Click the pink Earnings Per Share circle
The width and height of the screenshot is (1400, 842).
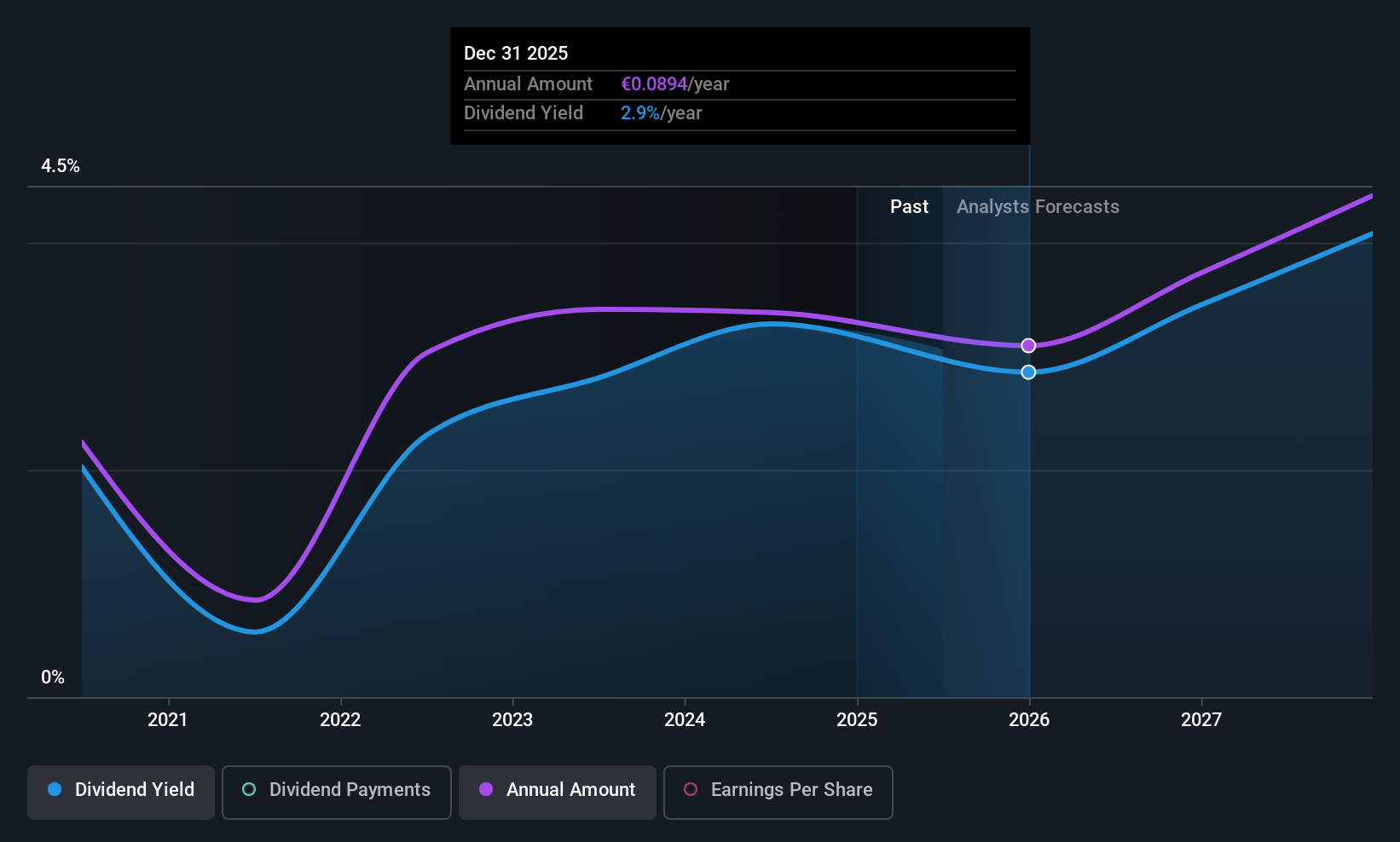(691, 789)
